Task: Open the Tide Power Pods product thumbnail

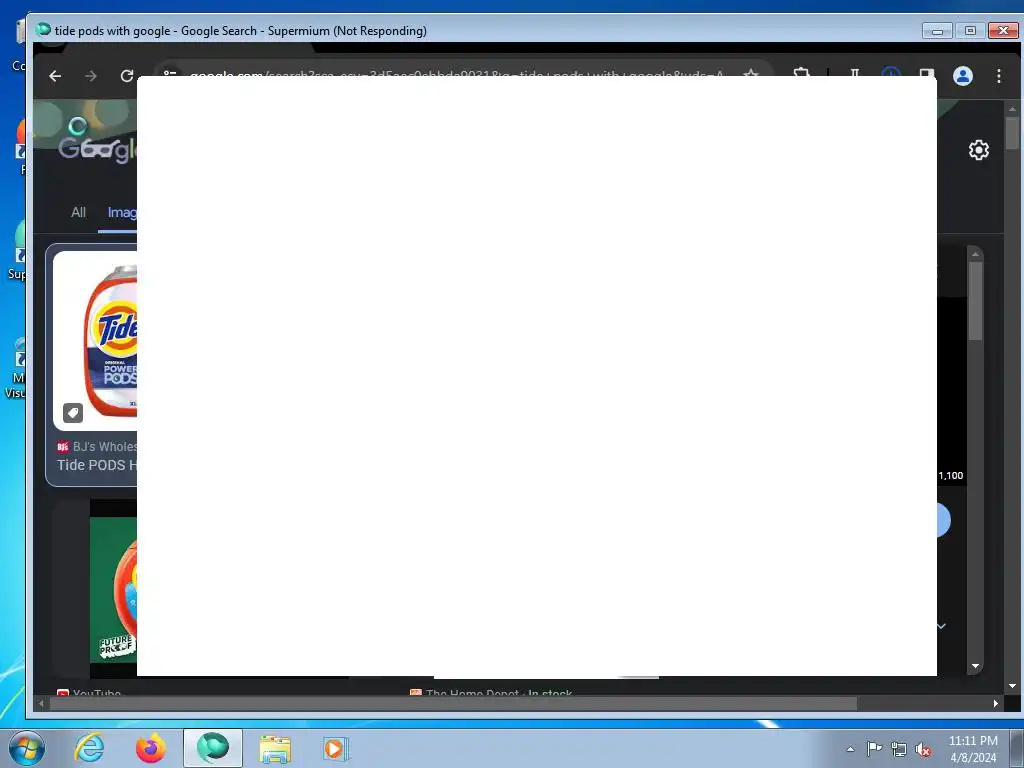Action: [95, 340]
